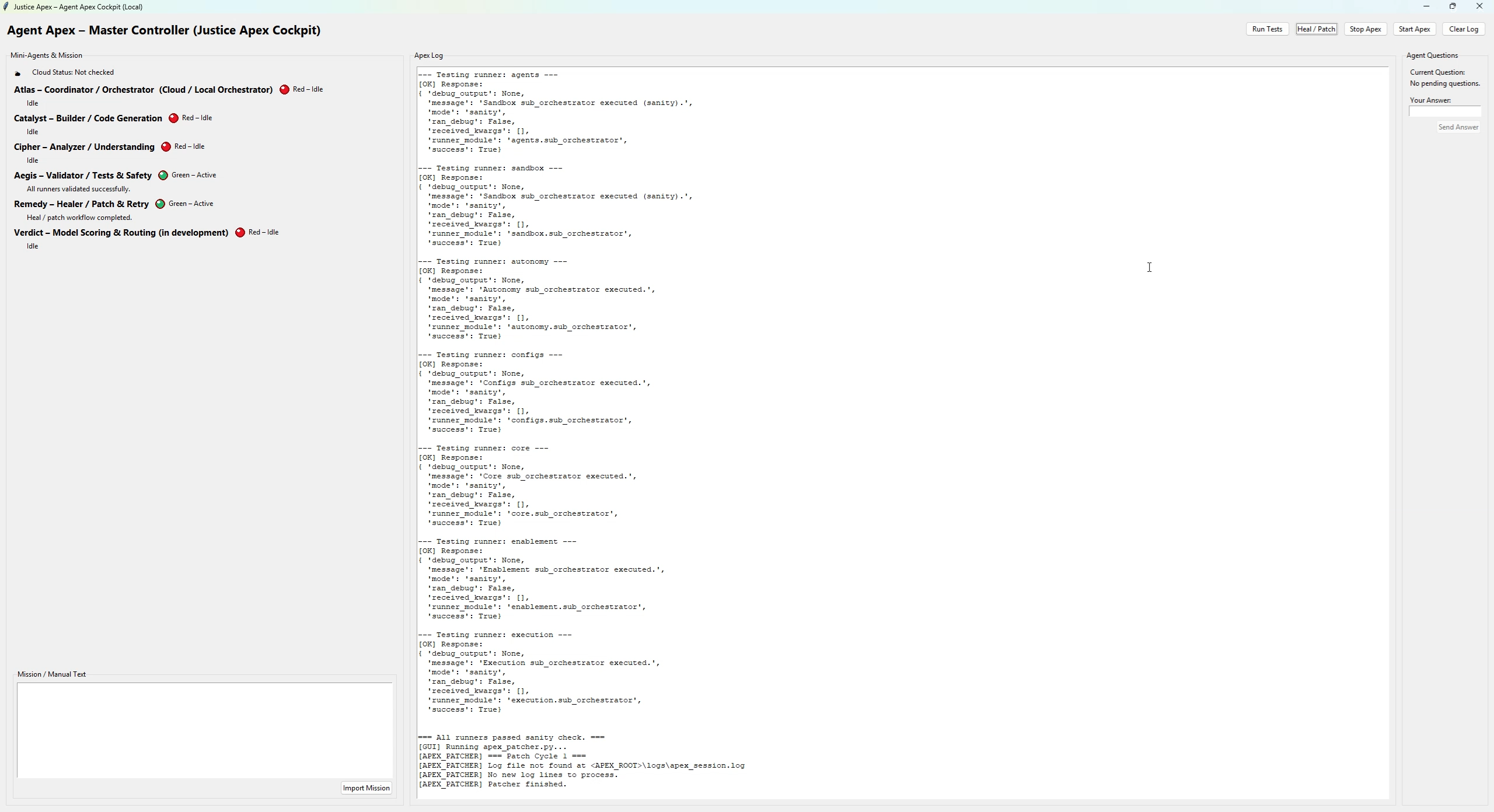Click Verdict red status indicator light
1494x812 pixels.
pos(239,232)
